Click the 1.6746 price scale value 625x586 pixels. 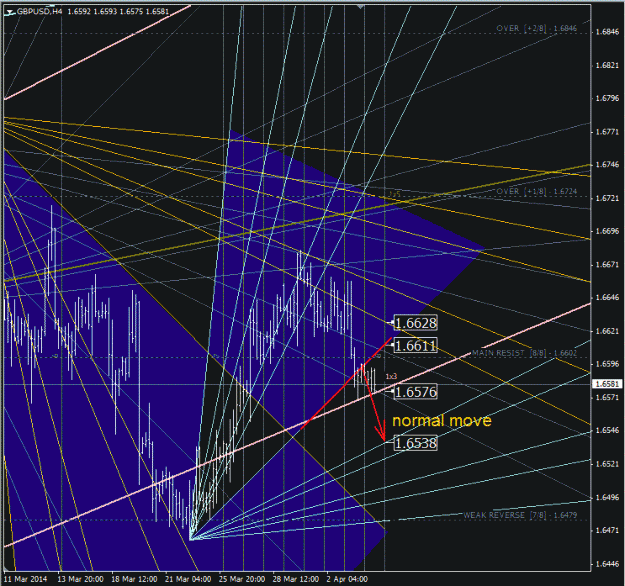pos(607,165)
